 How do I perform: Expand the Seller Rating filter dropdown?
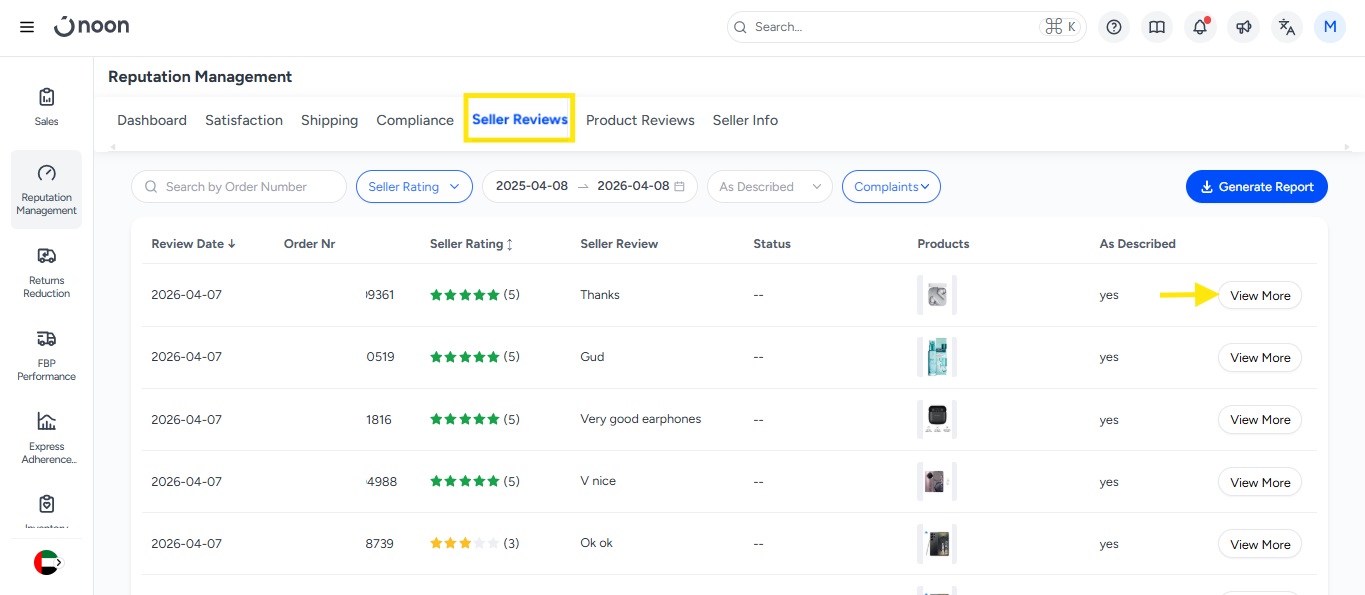click(x=414, y=187)
